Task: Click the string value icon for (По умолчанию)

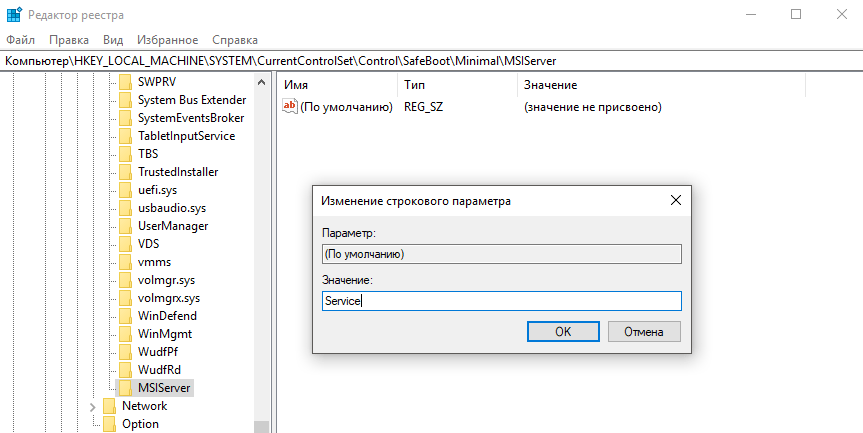Action: pyautogui.click(x=290, y=107)
